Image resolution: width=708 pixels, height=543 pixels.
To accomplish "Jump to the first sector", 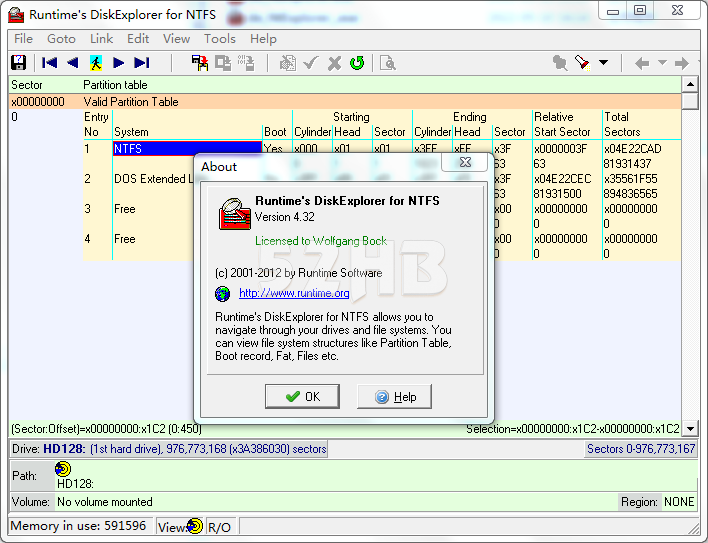I will tap(49, 63).
